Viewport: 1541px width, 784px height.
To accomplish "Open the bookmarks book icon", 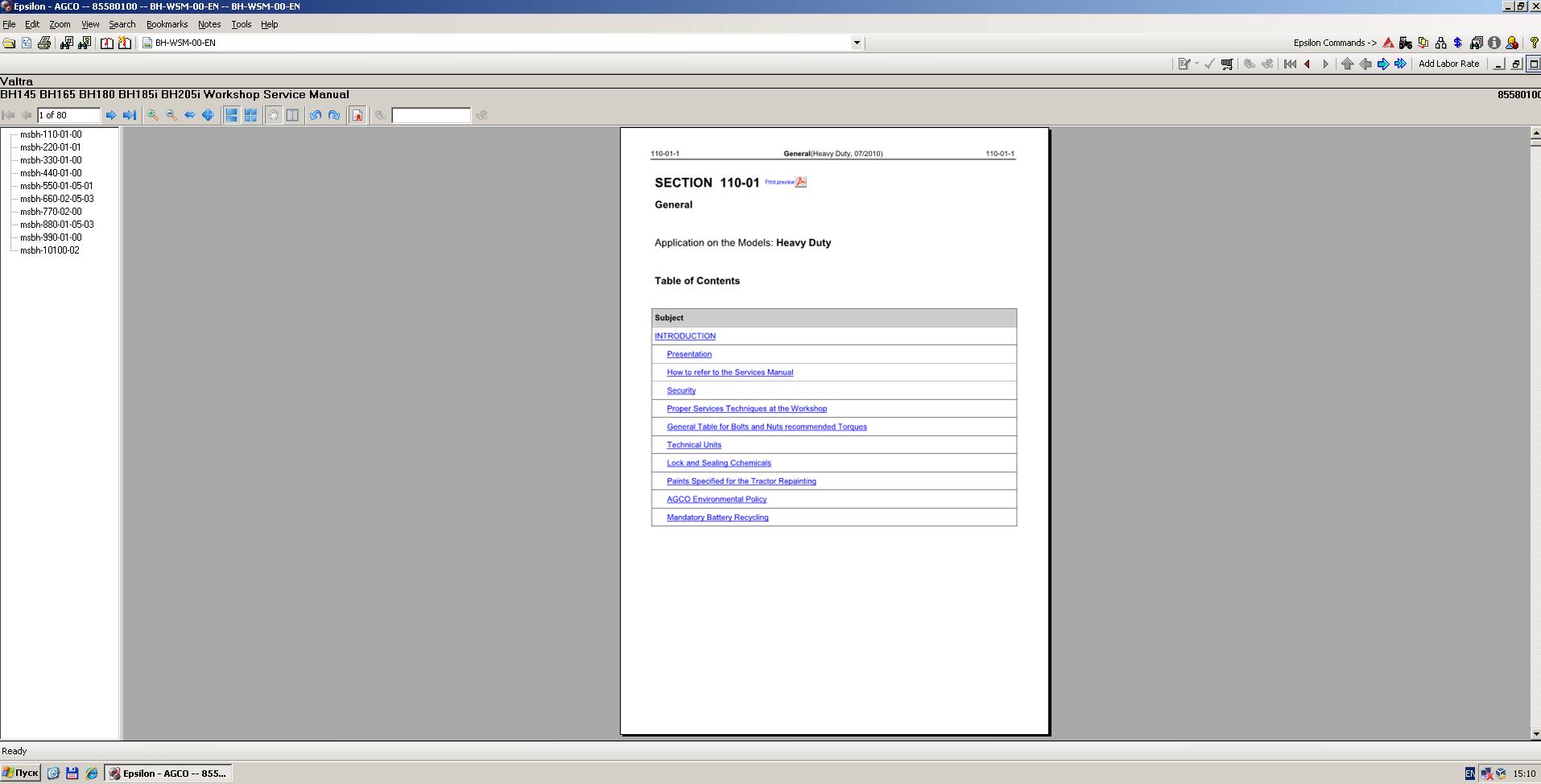I will coord(106,43).
